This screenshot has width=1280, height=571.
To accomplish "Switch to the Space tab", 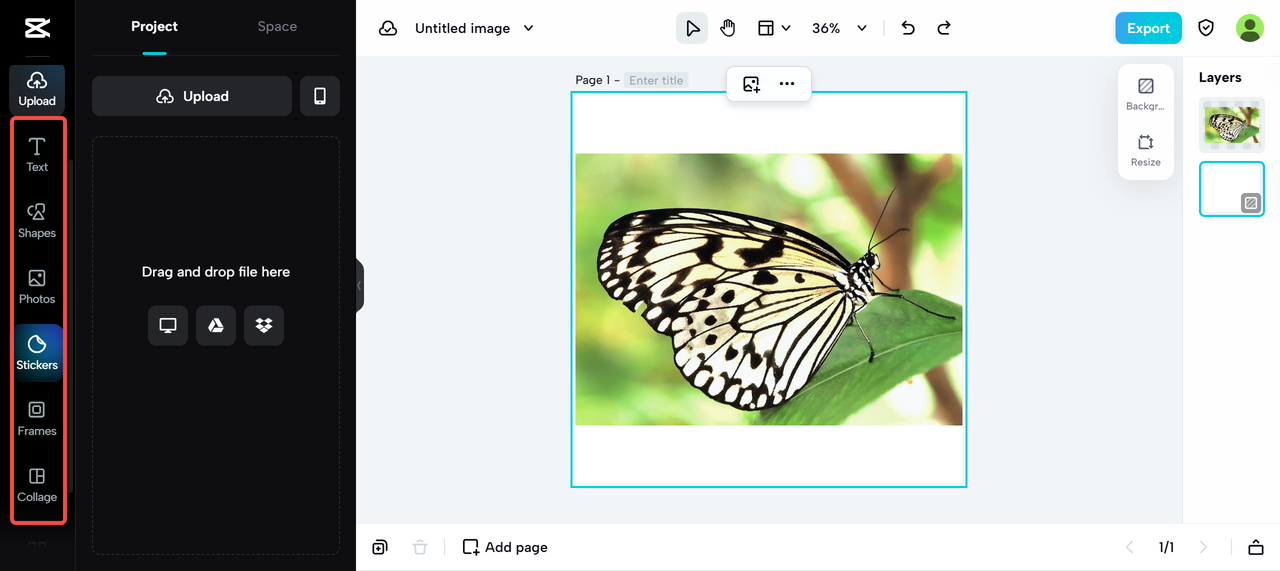I will (277, 27).
